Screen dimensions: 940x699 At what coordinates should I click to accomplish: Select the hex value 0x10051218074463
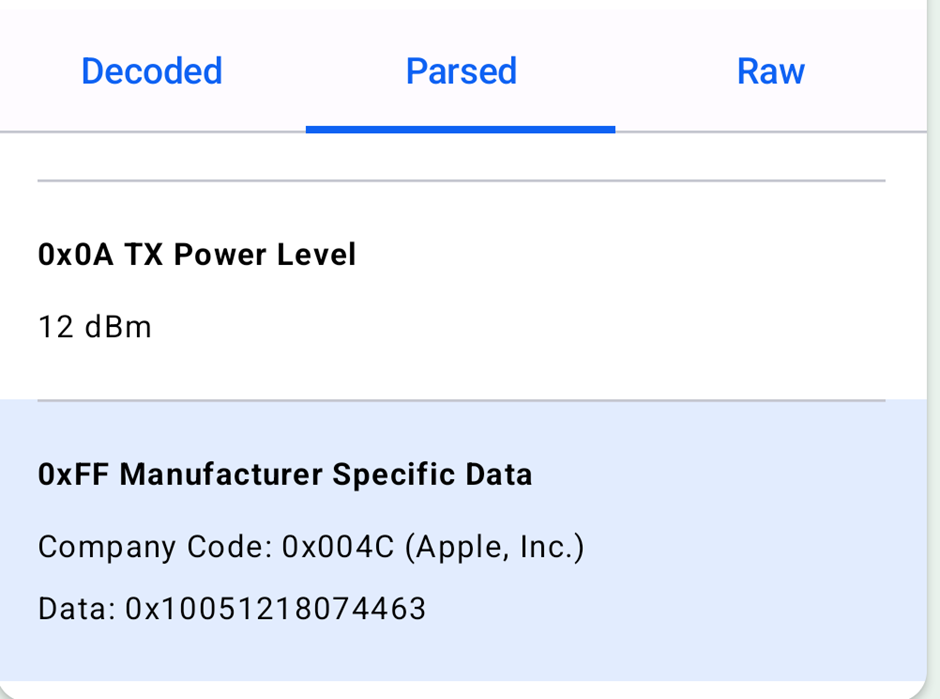point(276,608)
